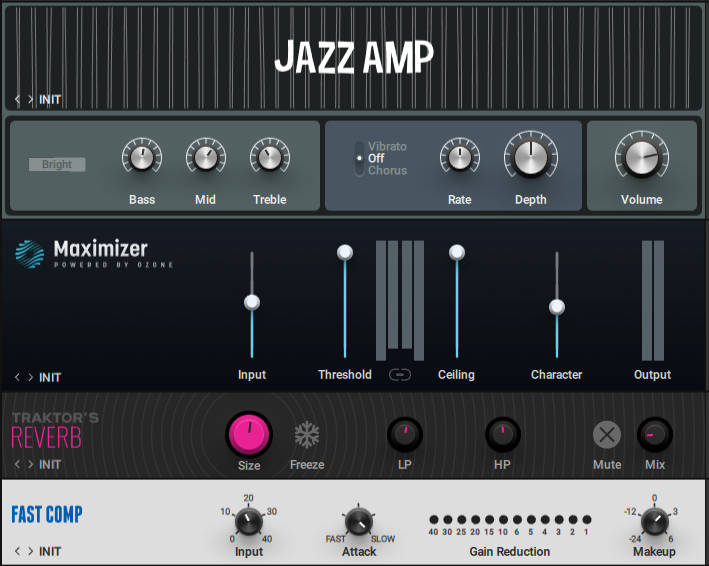This screenshot has width=709, height=566.
Task: Click the FAST COMP title text
Action: click(x=47, y=514)
